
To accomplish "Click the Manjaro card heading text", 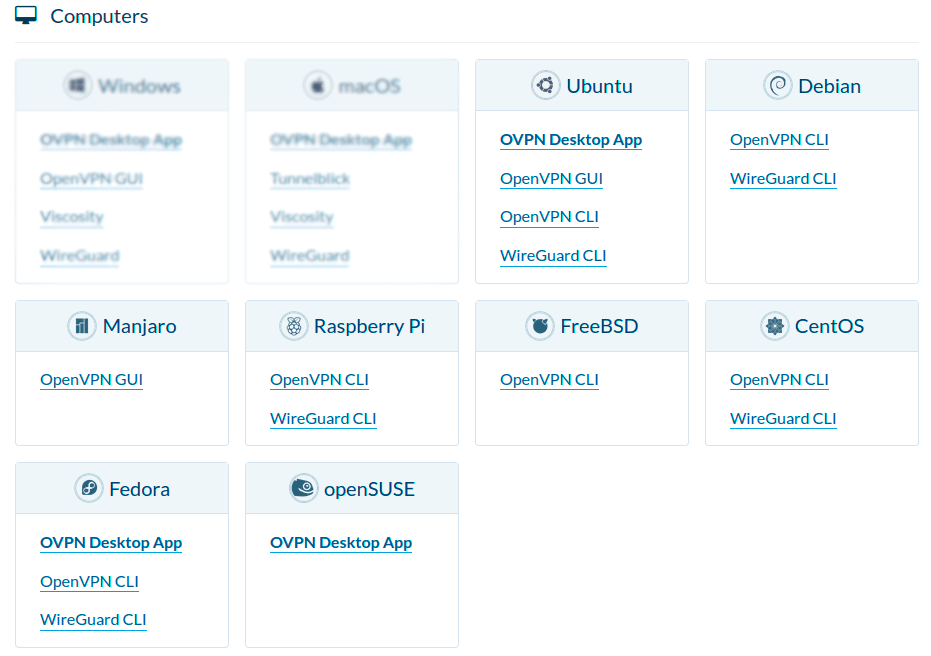I will click(x=140, y=327).
